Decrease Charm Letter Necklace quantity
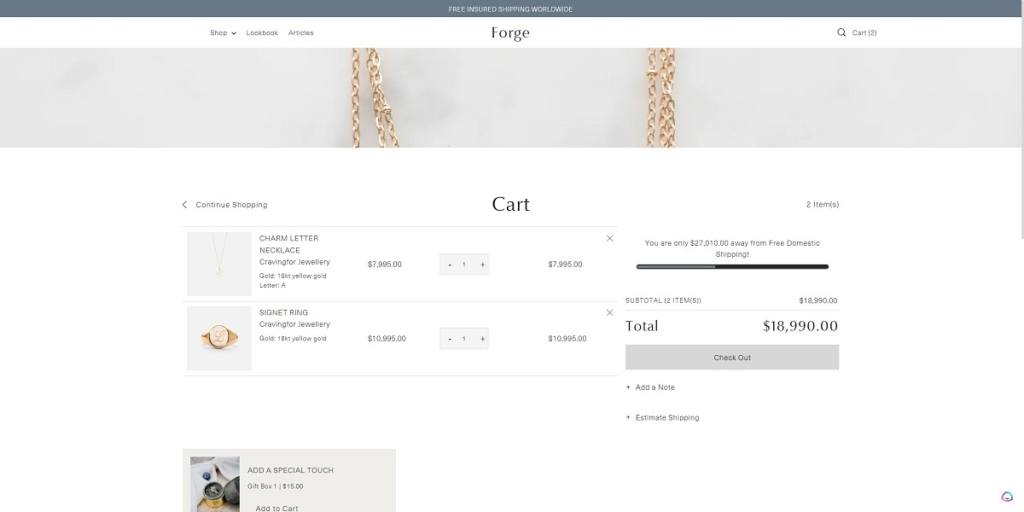This screenshot has width=1024, height=512. coord(450,265)
